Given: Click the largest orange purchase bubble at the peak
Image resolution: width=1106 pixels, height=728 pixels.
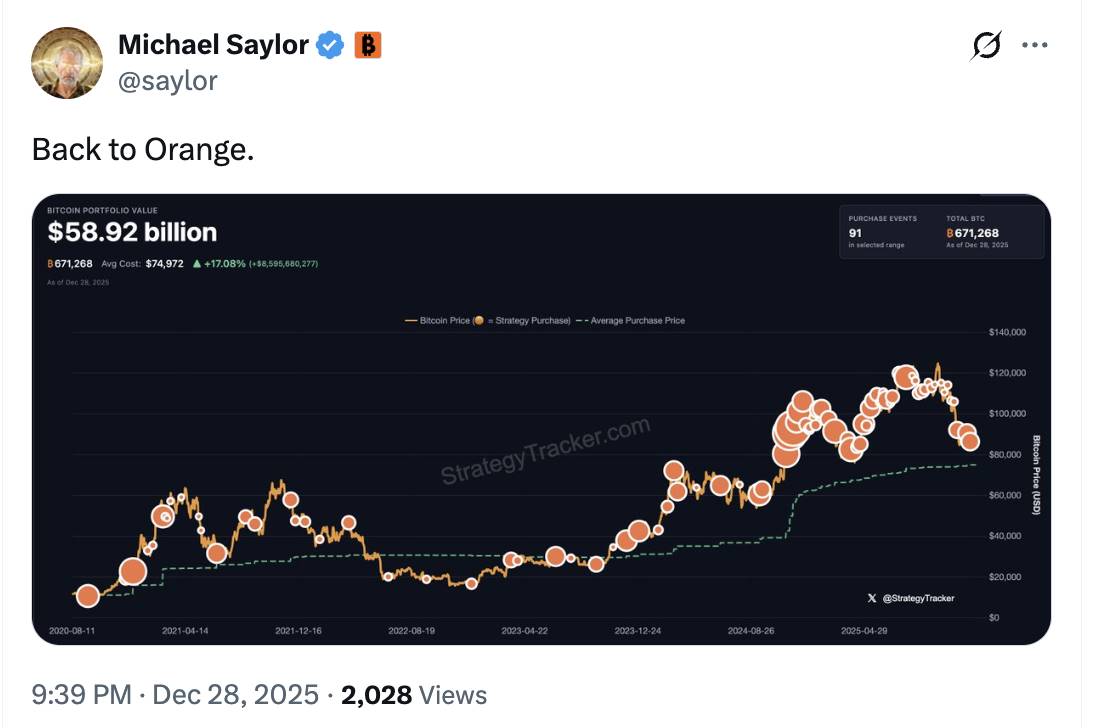Looking at the screenshot, I should [906, 378].
